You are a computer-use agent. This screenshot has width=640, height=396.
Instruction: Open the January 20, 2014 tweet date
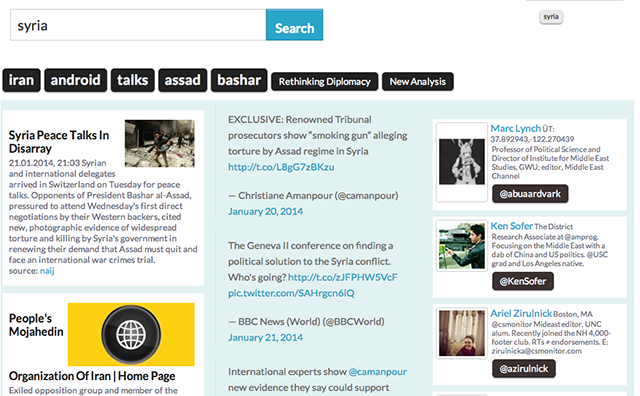pyautogui.click(x=265, y=211)
